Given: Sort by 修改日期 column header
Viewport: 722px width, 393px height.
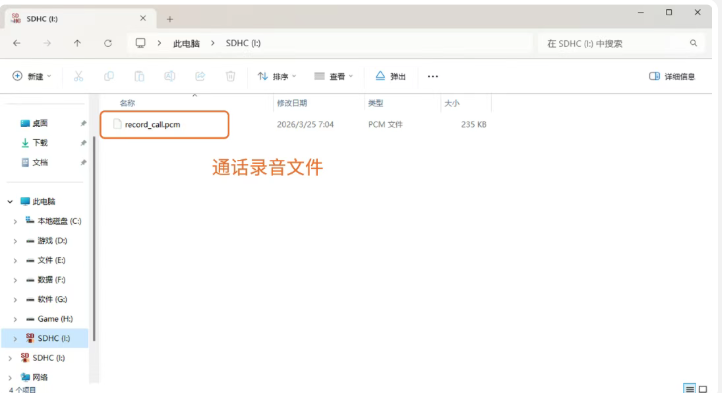Looking at the screenshot, I should point(292,103).
